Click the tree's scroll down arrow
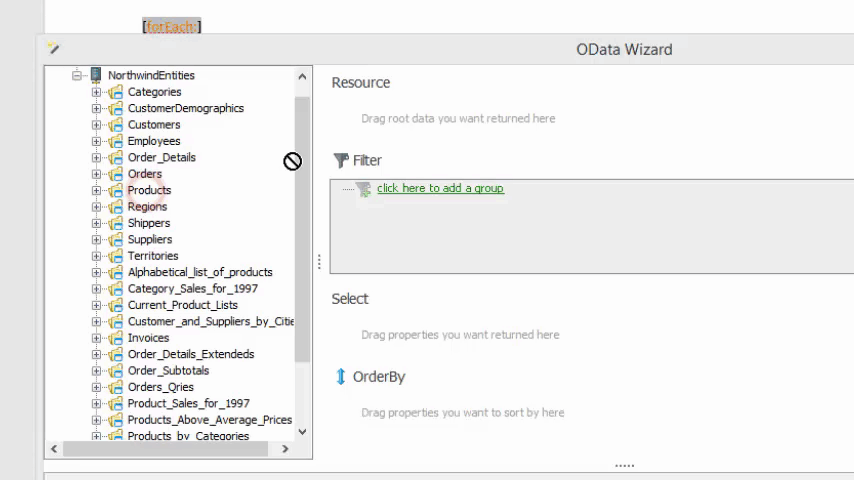This screenshot has width=854, height=480. 302,432
